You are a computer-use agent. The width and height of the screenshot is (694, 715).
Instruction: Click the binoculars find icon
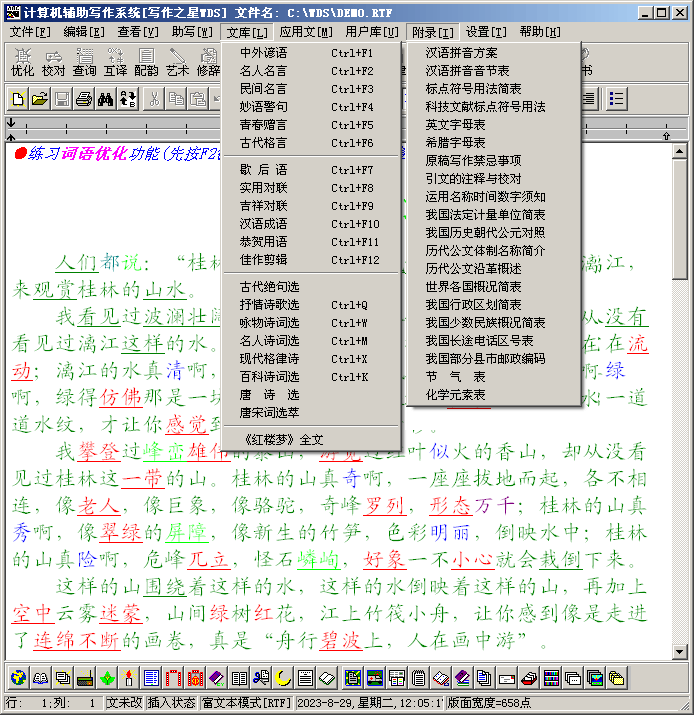click(x=106, y=99)
